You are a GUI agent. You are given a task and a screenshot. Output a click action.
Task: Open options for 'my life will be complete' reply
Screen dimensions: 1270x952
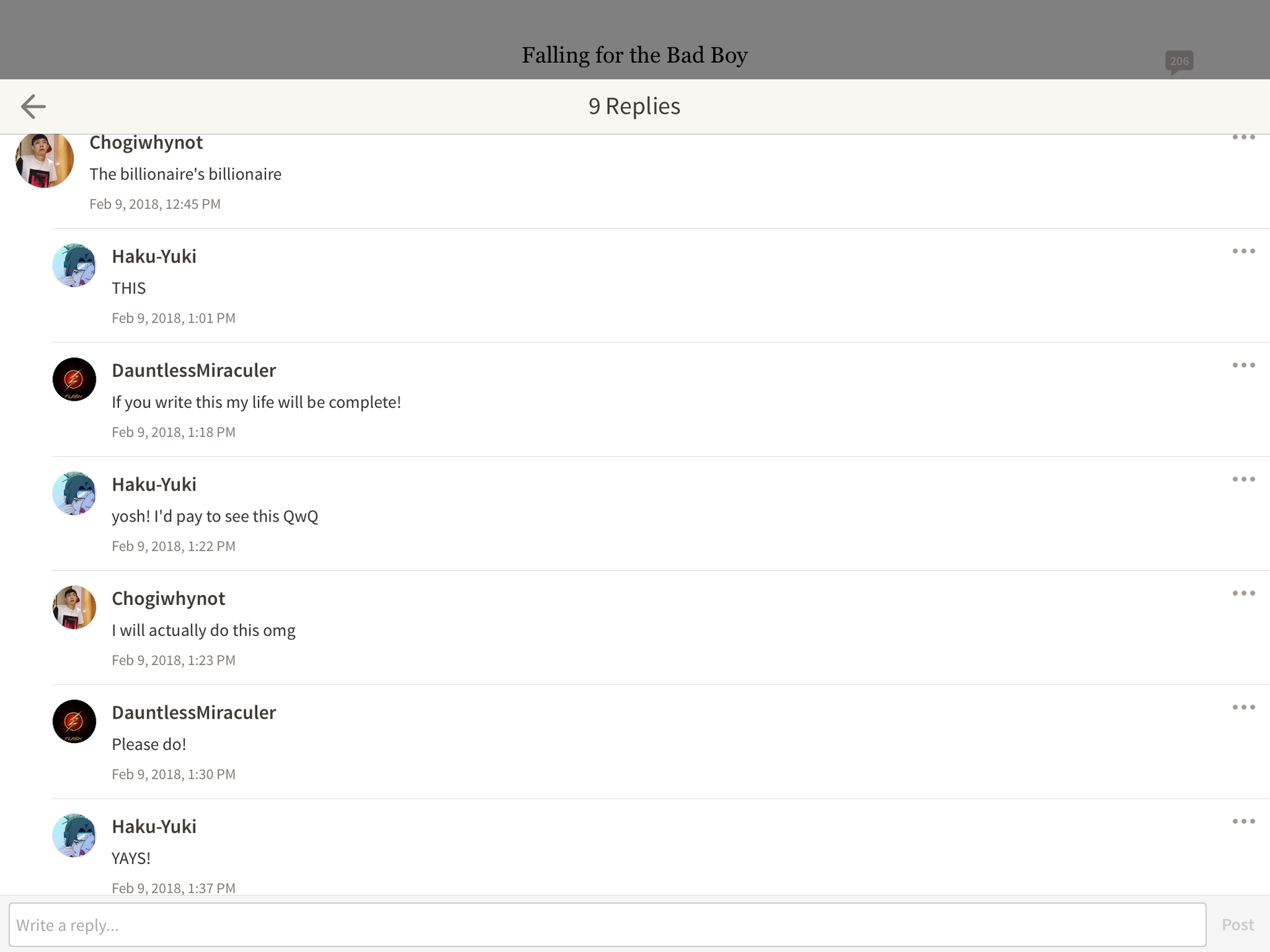coord(1244,365)
